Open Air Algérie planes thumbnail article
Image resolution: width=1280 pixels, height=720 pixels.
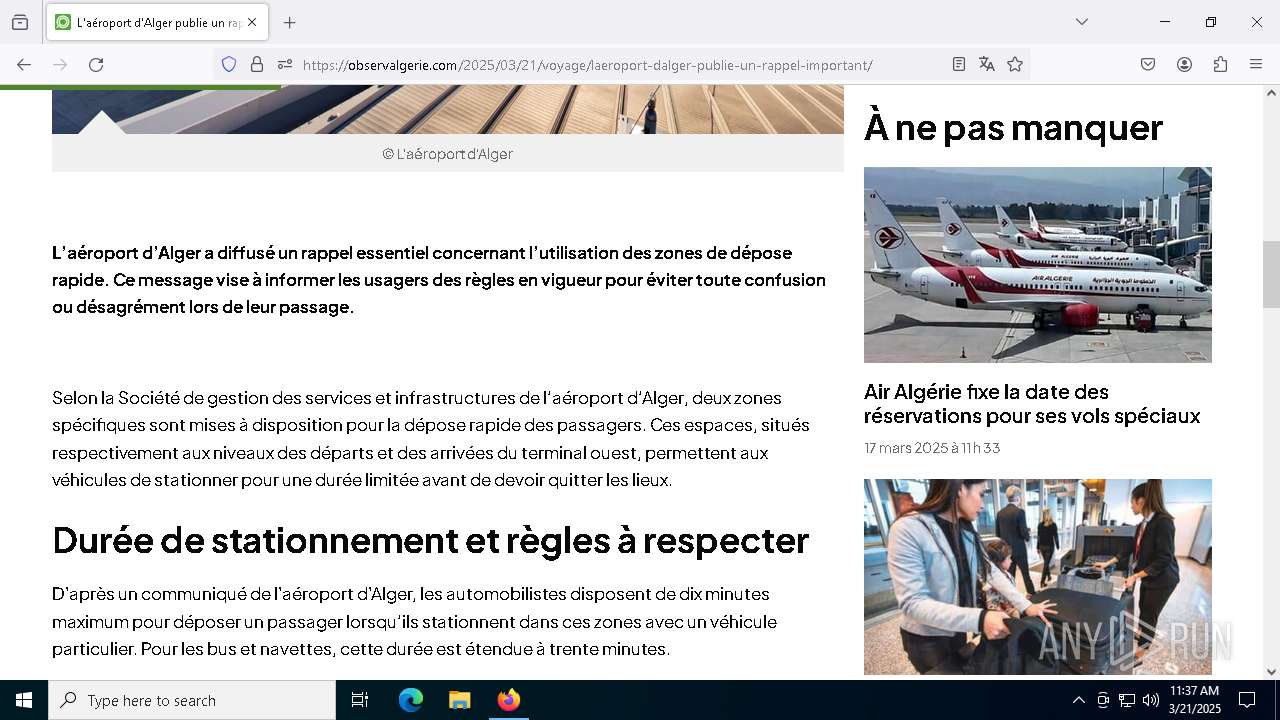click(x=1038, y=264)
